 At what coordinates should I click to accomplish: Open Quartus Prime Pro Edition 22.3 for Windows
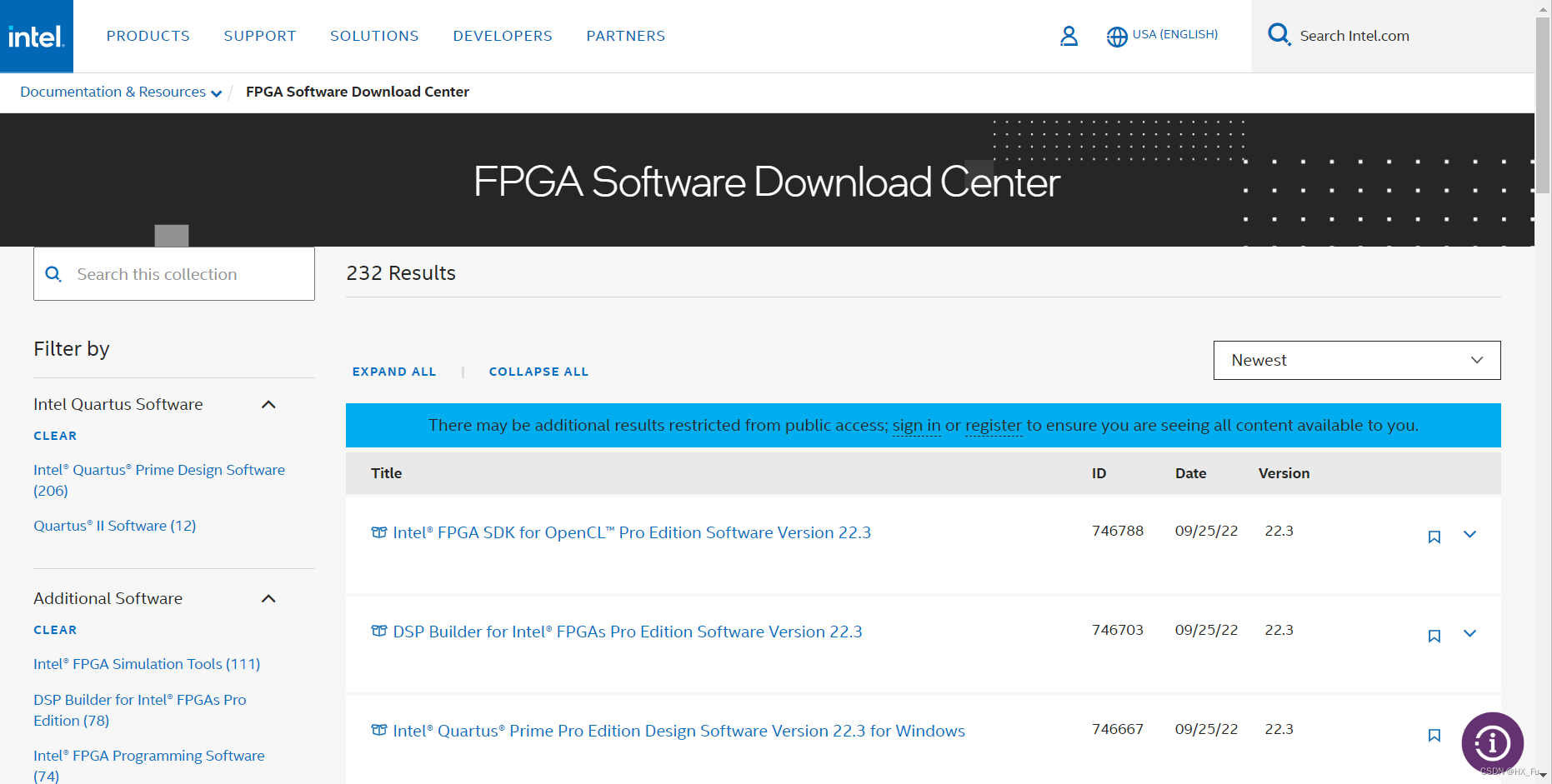[x=678, y=731]
